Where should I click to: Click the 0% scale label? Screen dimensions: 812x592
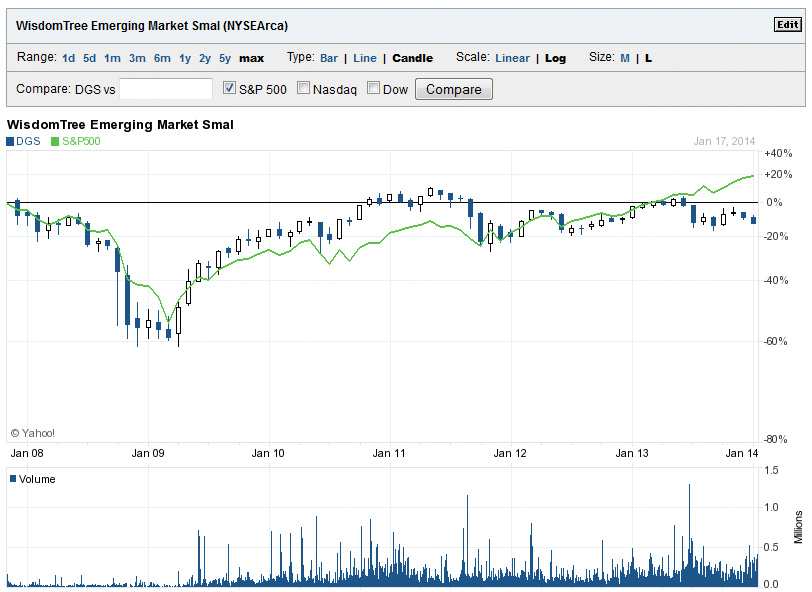774,203
